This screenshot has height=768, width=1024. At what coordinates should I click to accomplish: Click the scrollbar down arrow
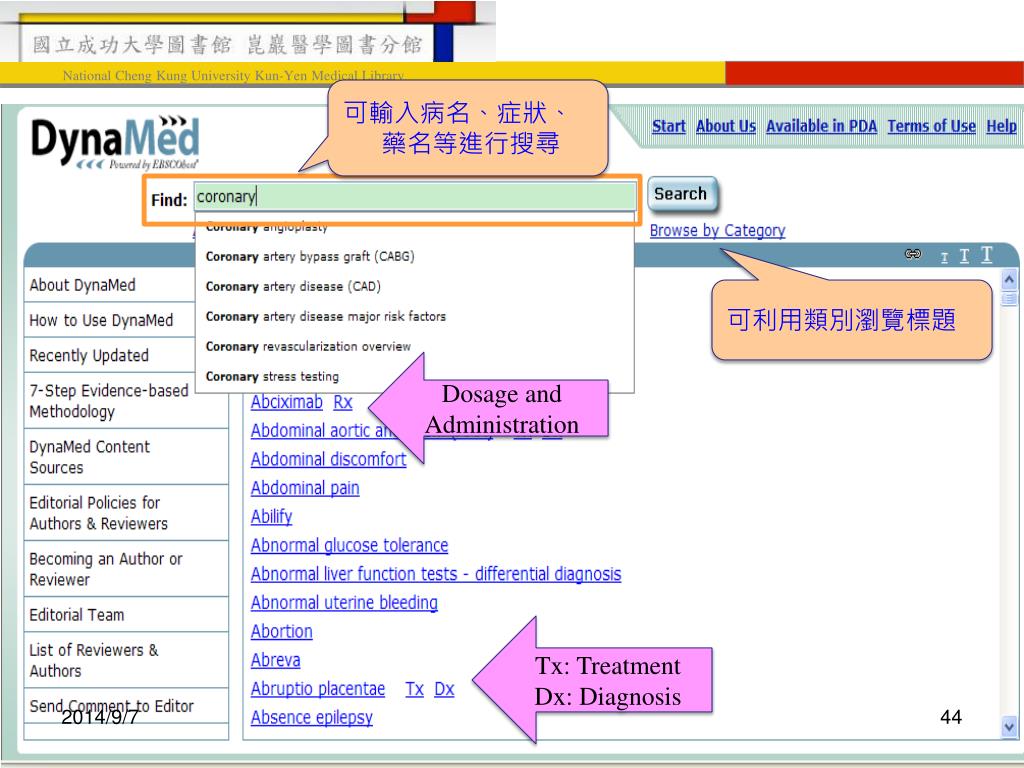(x=1009, y=726)
